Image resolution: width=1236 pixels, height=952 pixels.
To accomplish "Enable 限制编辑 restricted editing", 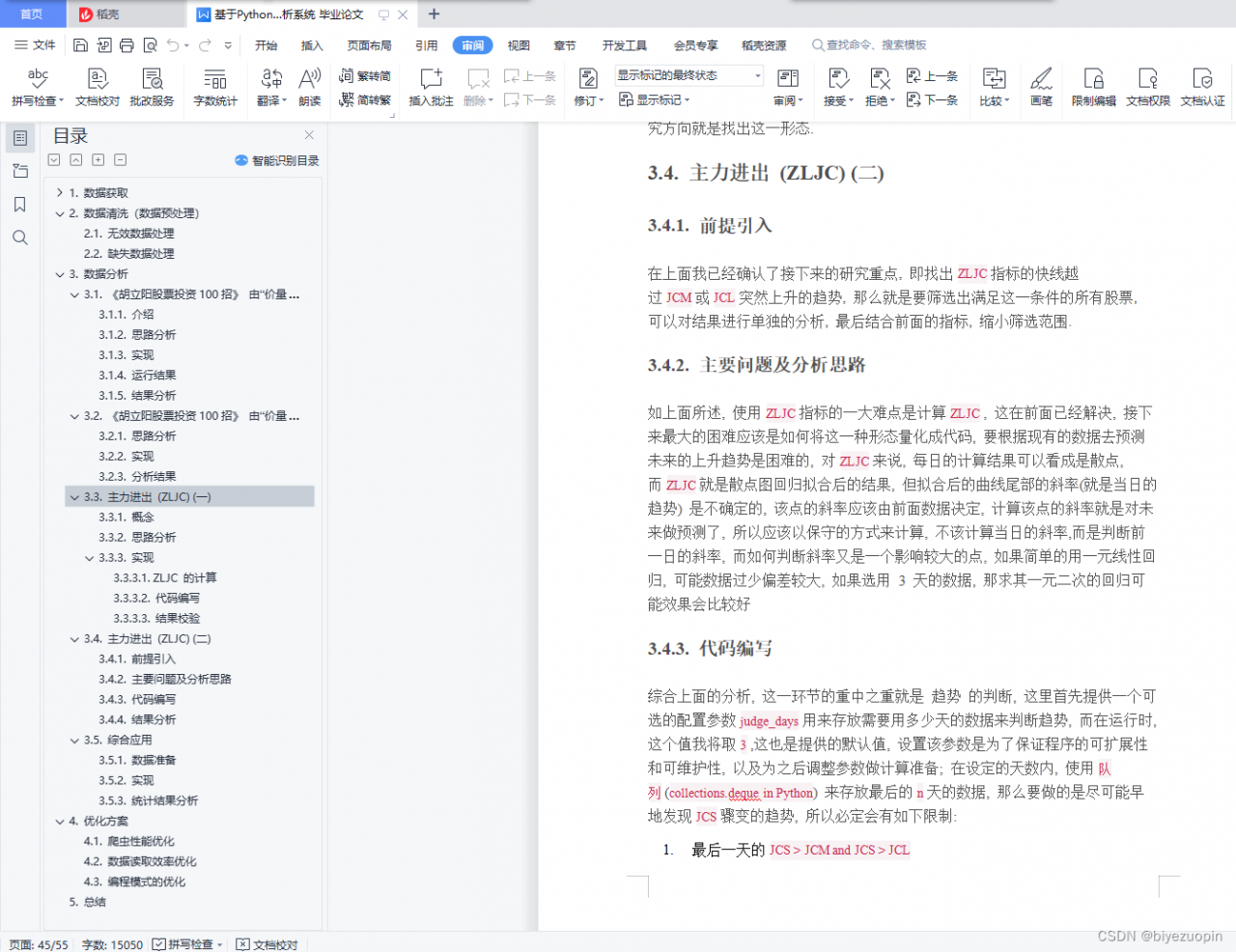I will click(x=1093, y=85).
